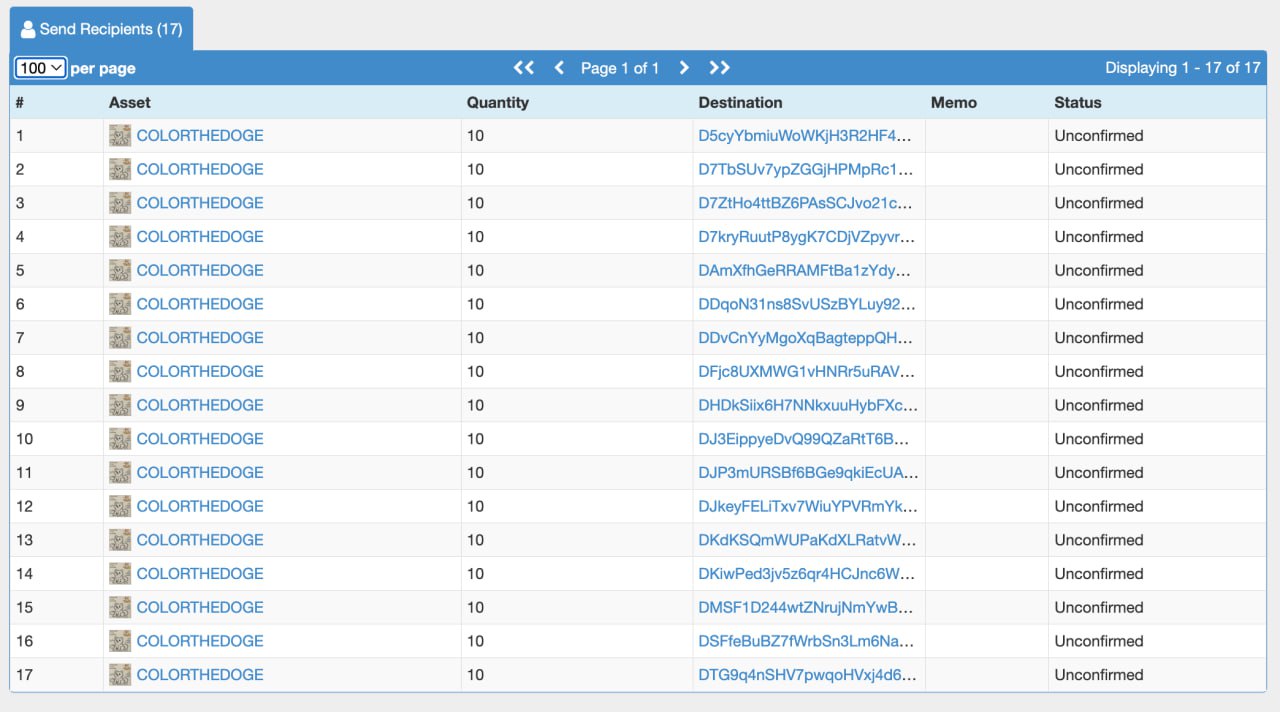
Task: Open destination address DDqoN31ns8SvUSzBYLuy92
Action: (x=806, y=304)
